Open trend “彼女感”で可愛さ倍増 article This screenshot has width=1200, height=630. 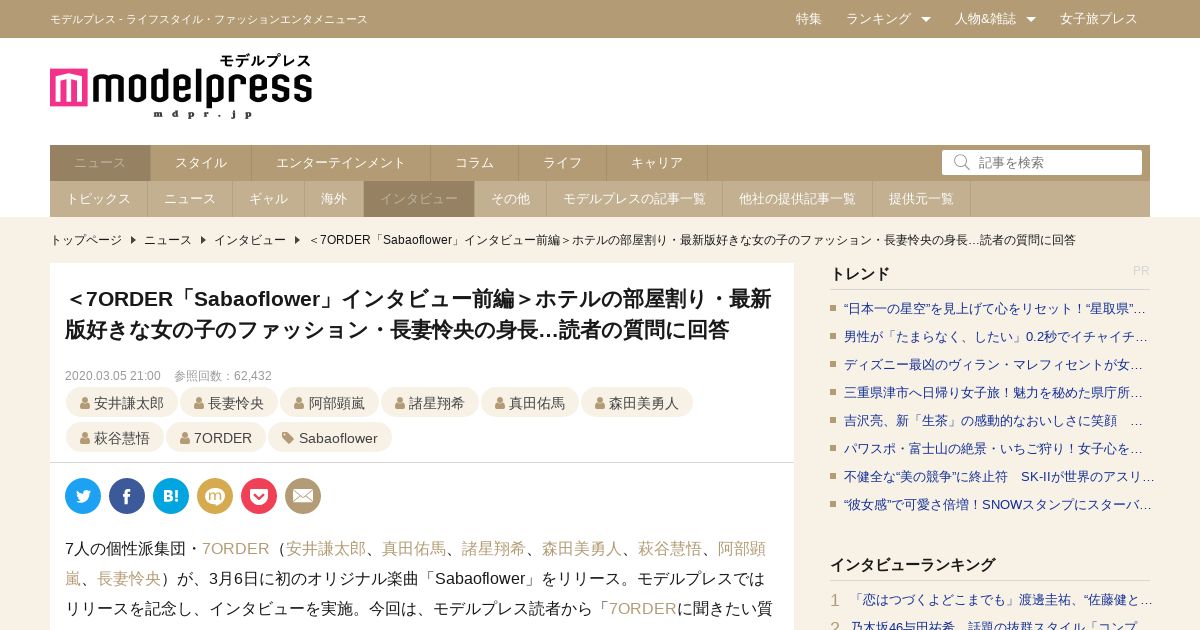(998, 505)
